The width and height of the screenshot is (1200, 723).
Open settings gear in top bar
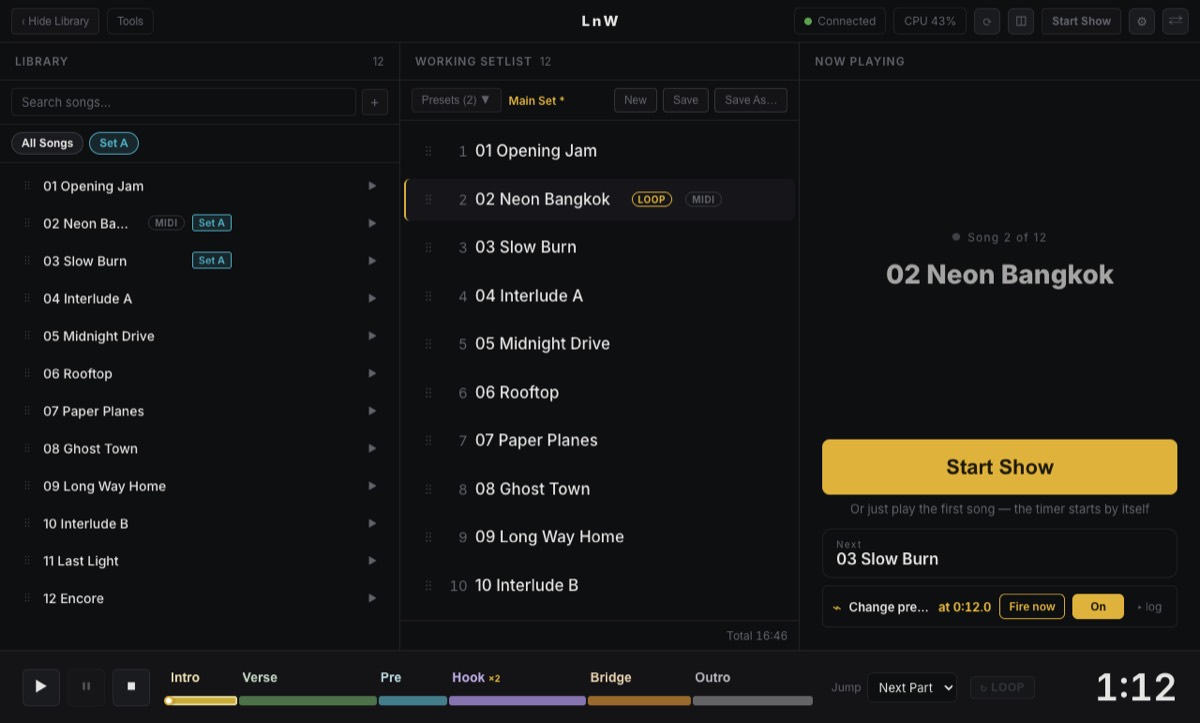point(1142,21)
